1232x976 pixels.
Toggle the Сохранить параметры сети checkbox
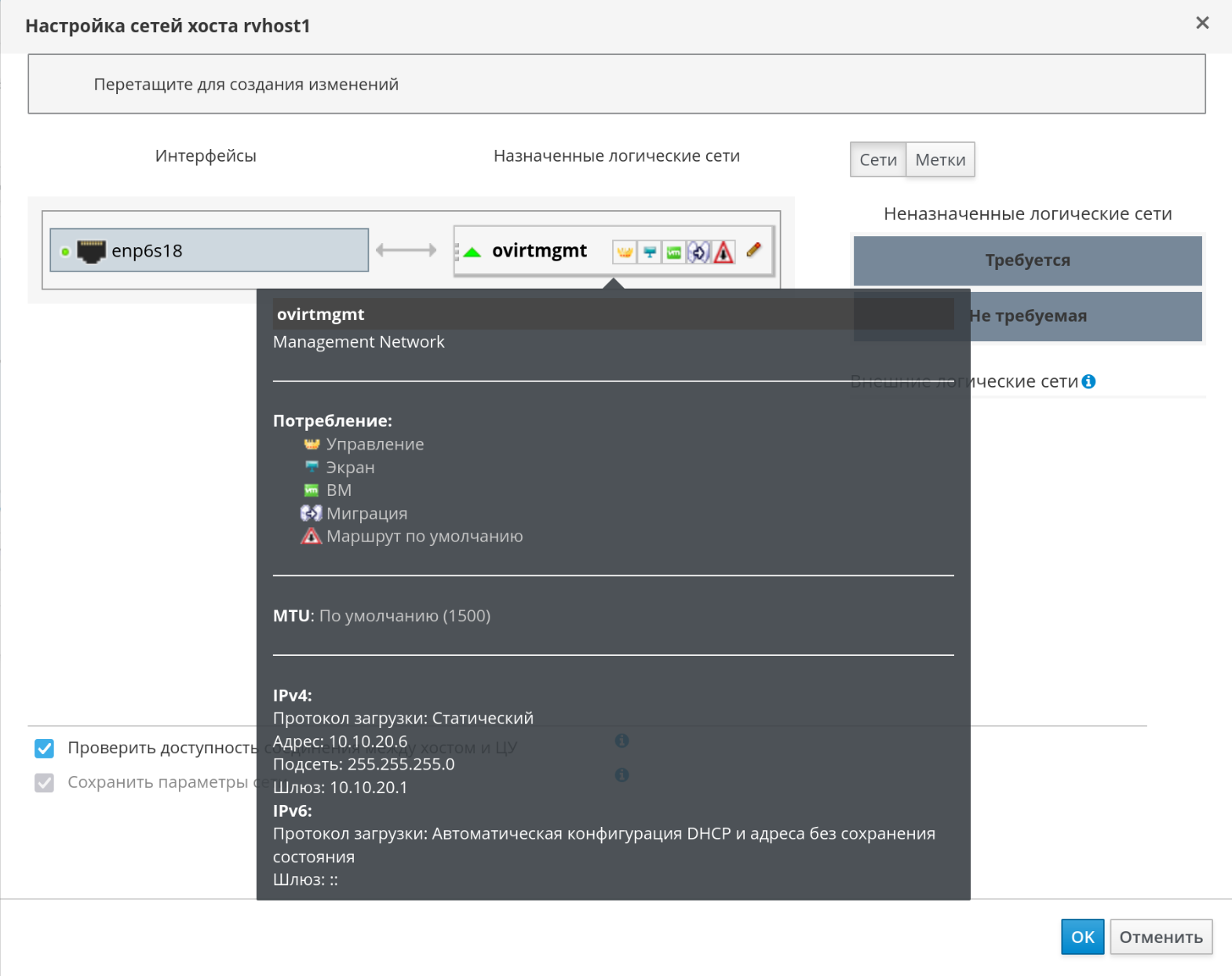coord(45,783)
